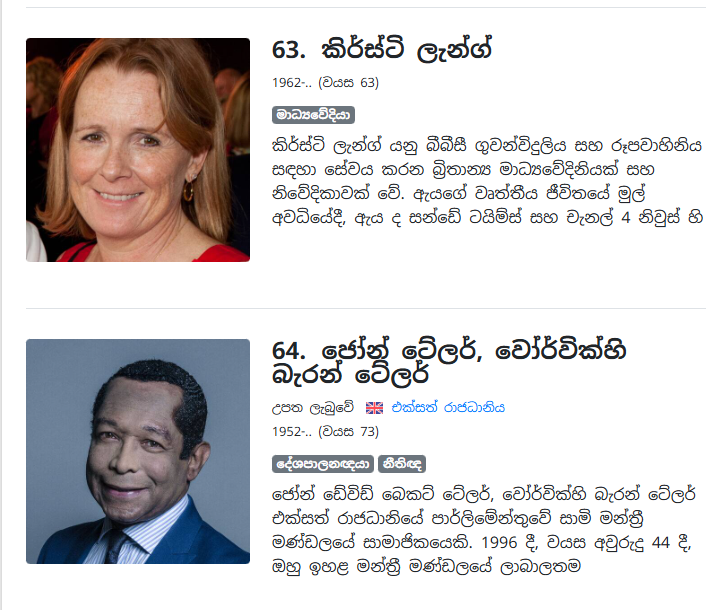Click the number 63. in heading
This screenshot has height=610, width=727.
(289, 50)
